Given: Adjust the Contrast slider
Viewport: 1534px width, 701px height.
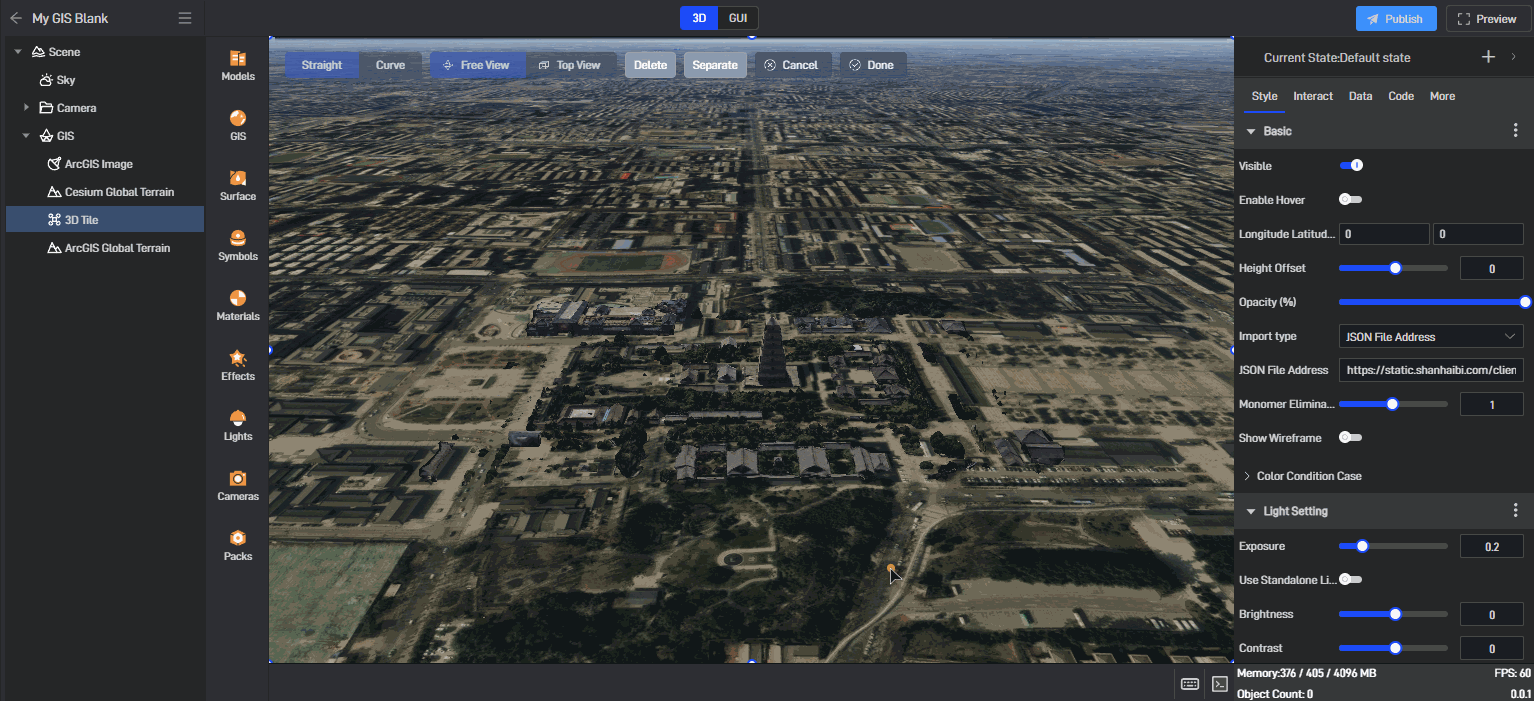Looking at the screenshot, I should click(x=1393, y=648).
